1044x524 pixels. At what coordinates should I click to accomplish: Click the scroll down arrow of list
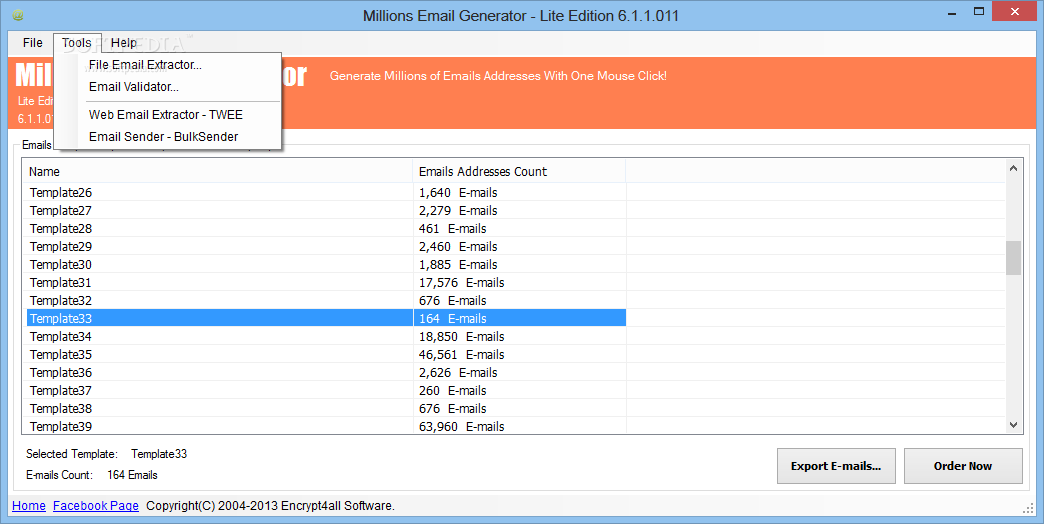pos(1013,425)
